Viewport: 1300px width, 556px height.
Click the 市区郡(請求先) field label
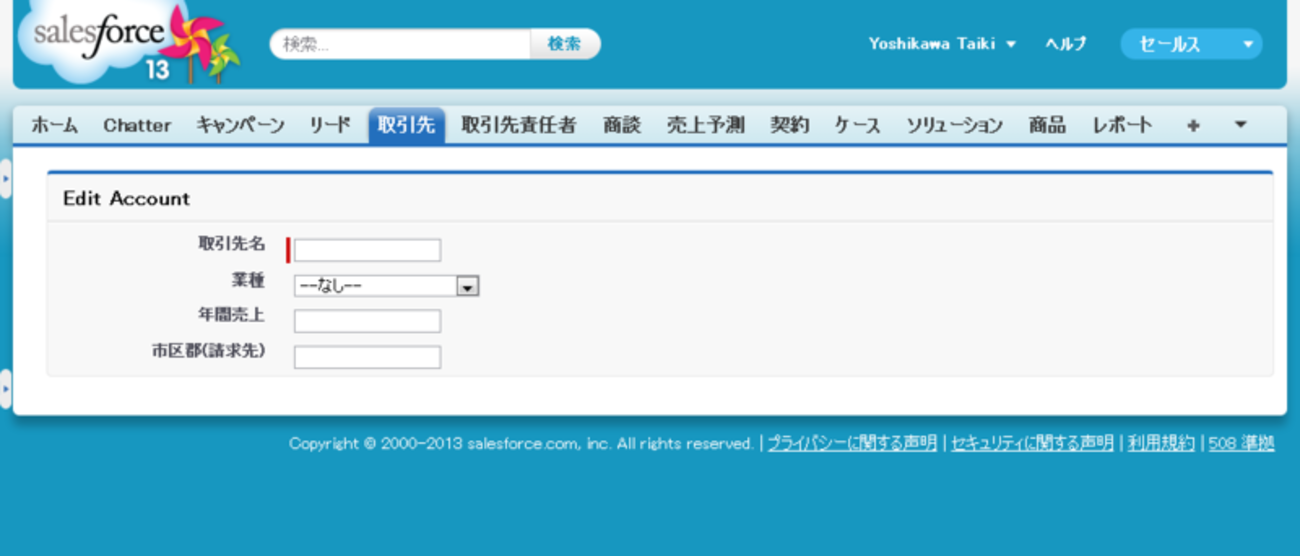[209, 351]
